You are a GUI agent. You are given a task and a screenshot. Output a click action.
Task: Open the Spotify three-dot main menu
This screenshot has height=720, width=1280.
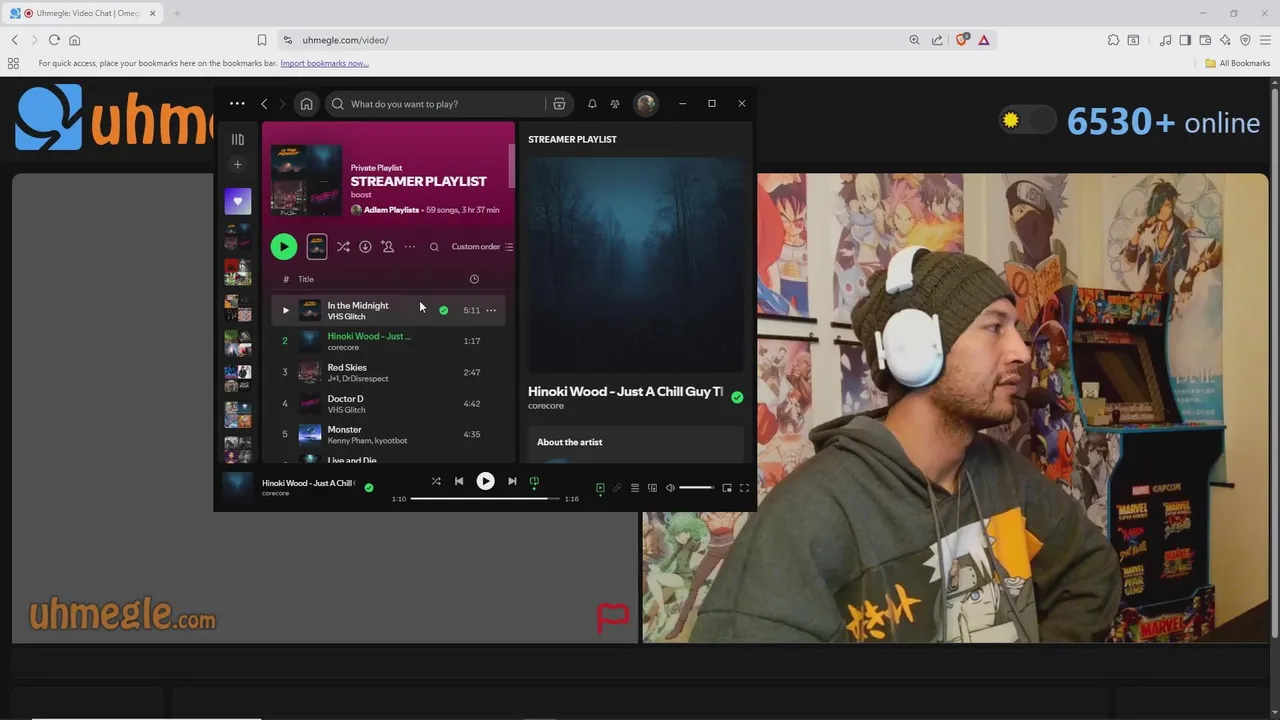(x=237, y=103)
